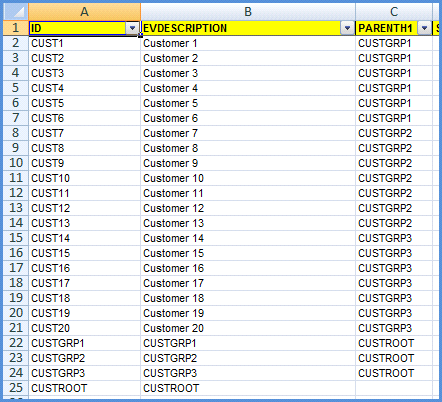Open the PARENTH1 filter dropdown
The height and width of the screenshot is (402, 442).
pyautogui.click(x=424, y=28)
